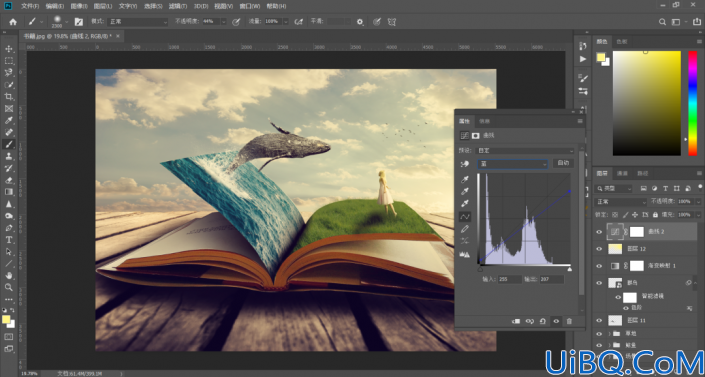The image size is (705, 377).
Task: Open the layer blend mode dropdown
Action: click(x=620, y=202)
